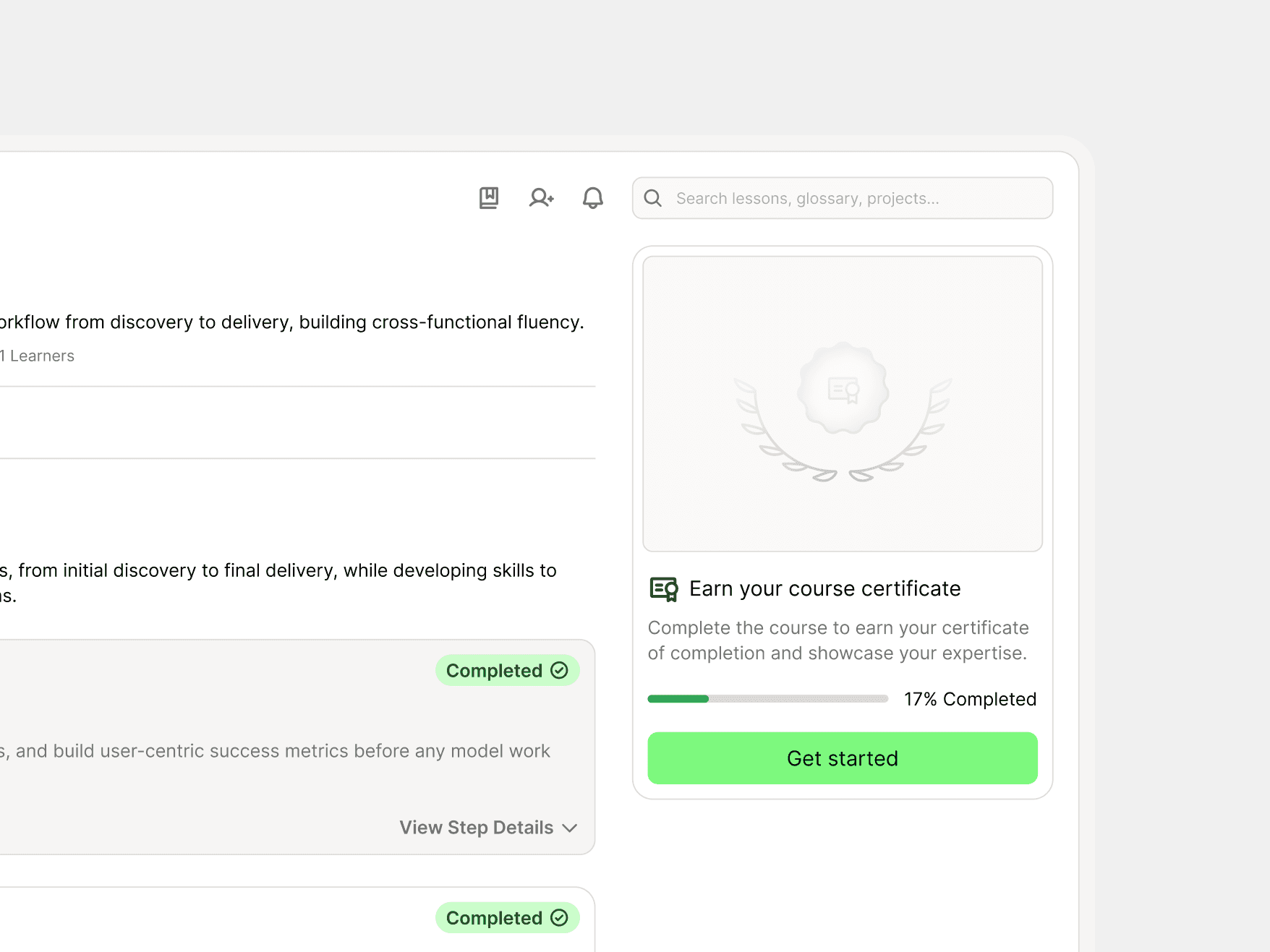
Task: Click the add user icon
Action: [541, 198]
